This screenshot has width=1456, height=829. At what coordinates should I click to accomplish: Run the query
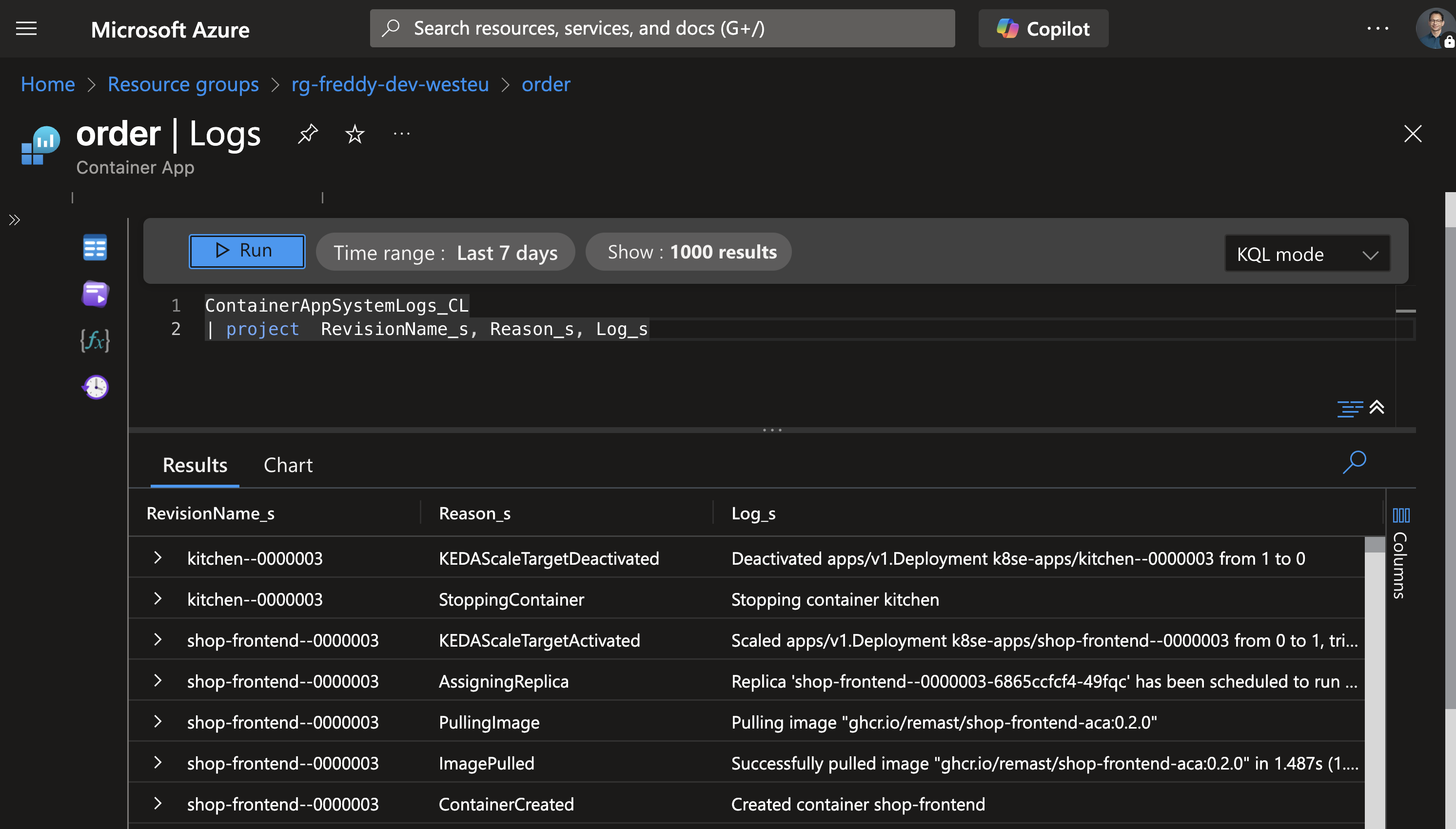pos(247,251)
